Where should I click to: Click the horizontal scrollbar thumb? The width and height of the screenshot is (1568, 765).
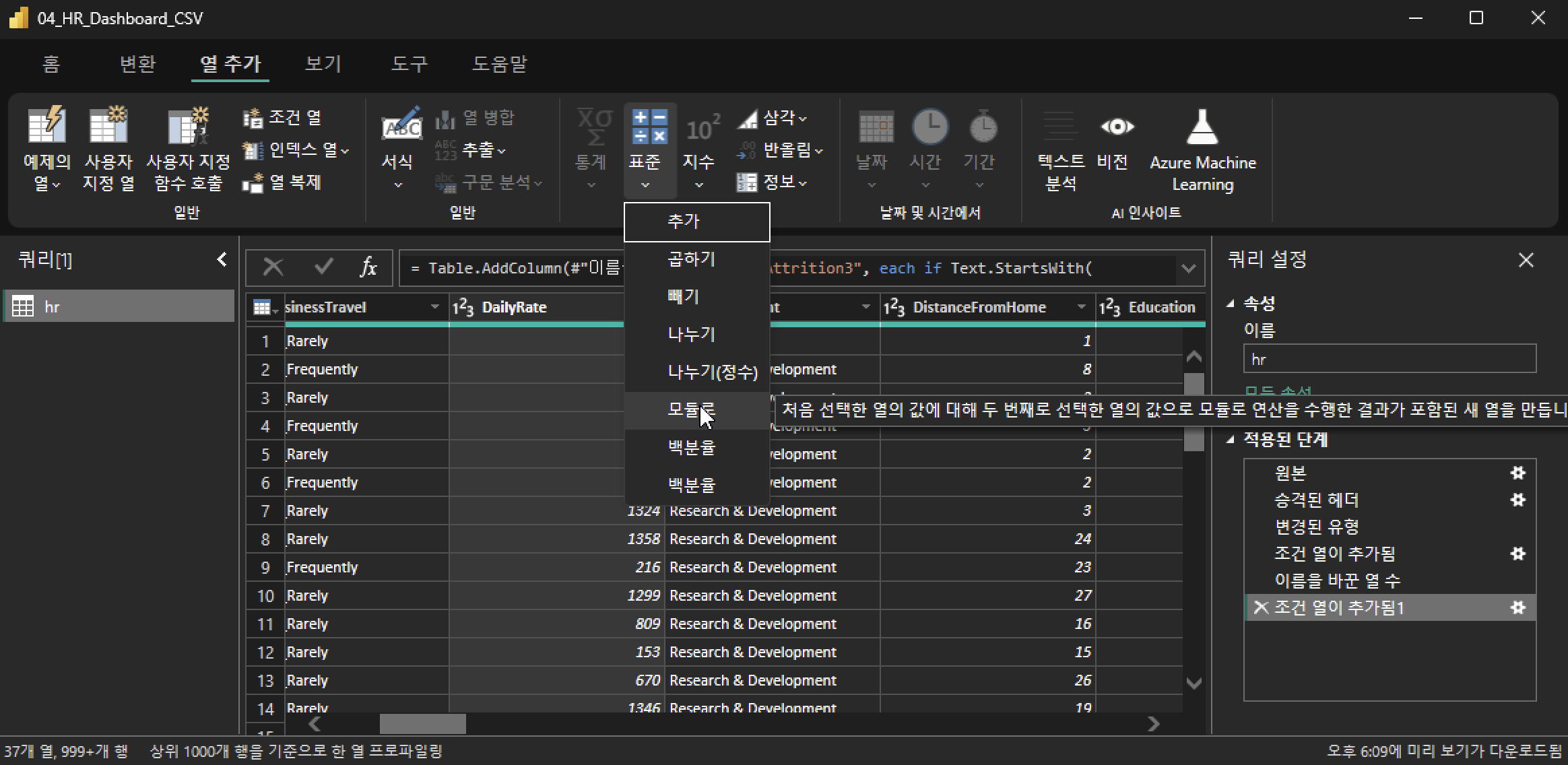422,724
